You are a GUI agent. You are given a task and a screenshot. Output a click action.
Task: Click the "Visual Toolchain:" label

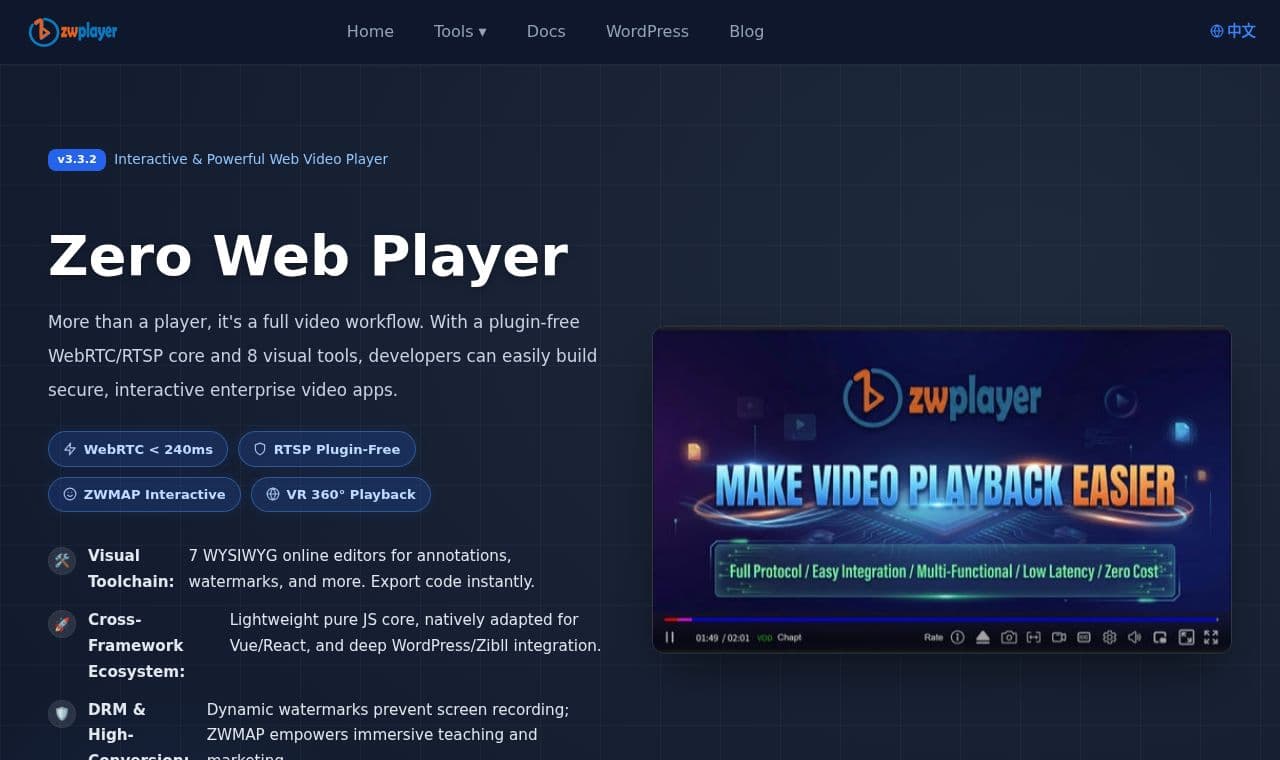pos(131,568)
